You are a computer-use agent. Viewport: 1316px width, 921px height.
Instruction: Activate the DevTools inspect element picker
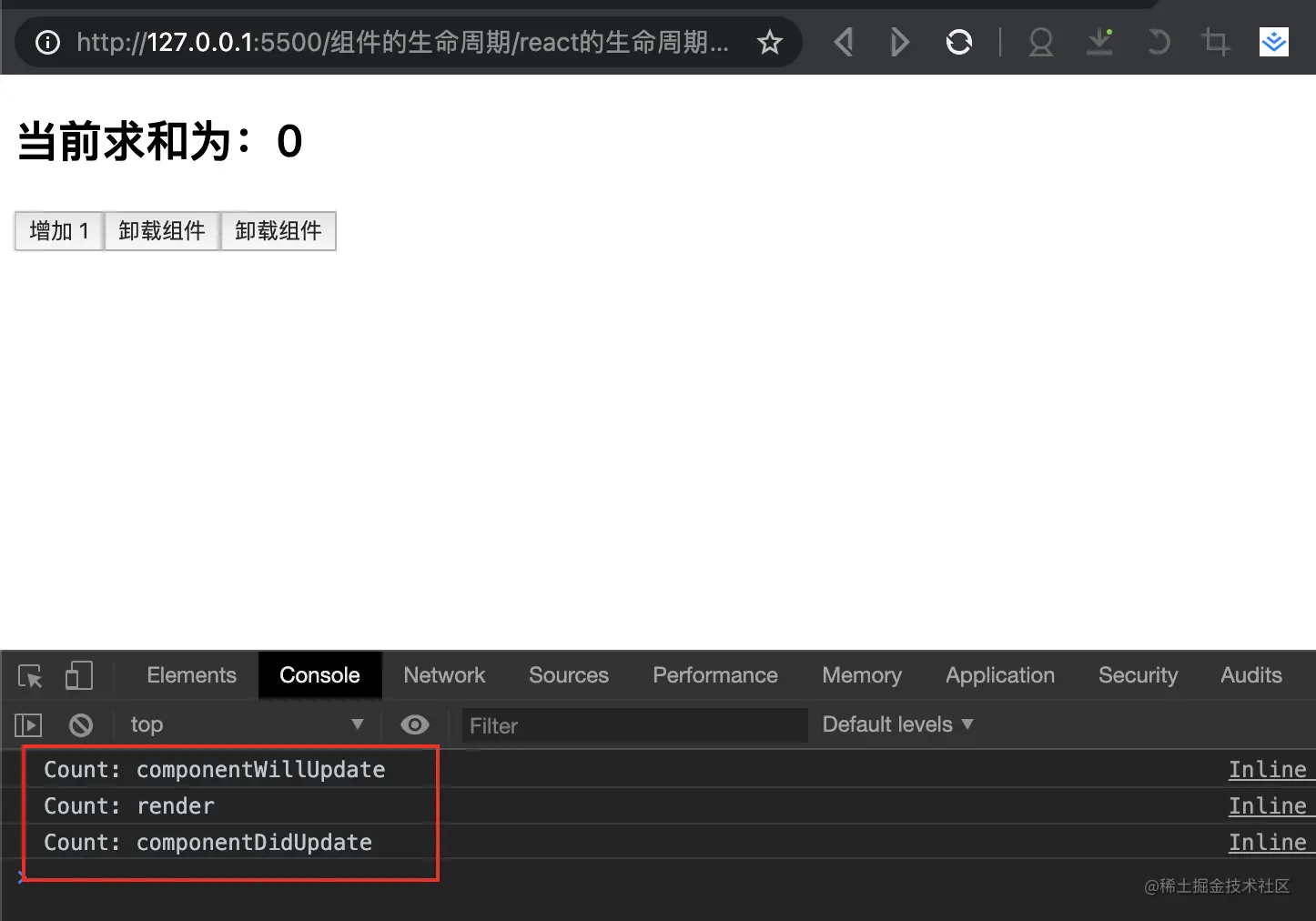point(30,676)
